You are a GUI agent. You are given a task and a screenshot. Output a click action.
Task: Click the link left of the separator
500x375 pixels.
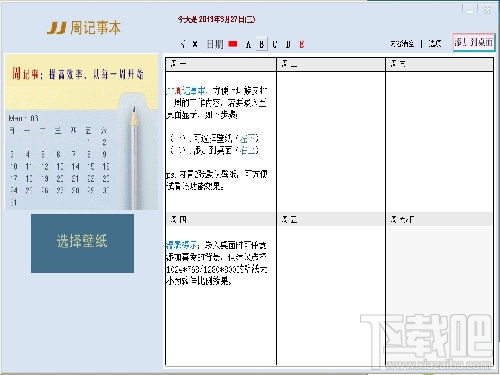(x=402, y=43)
